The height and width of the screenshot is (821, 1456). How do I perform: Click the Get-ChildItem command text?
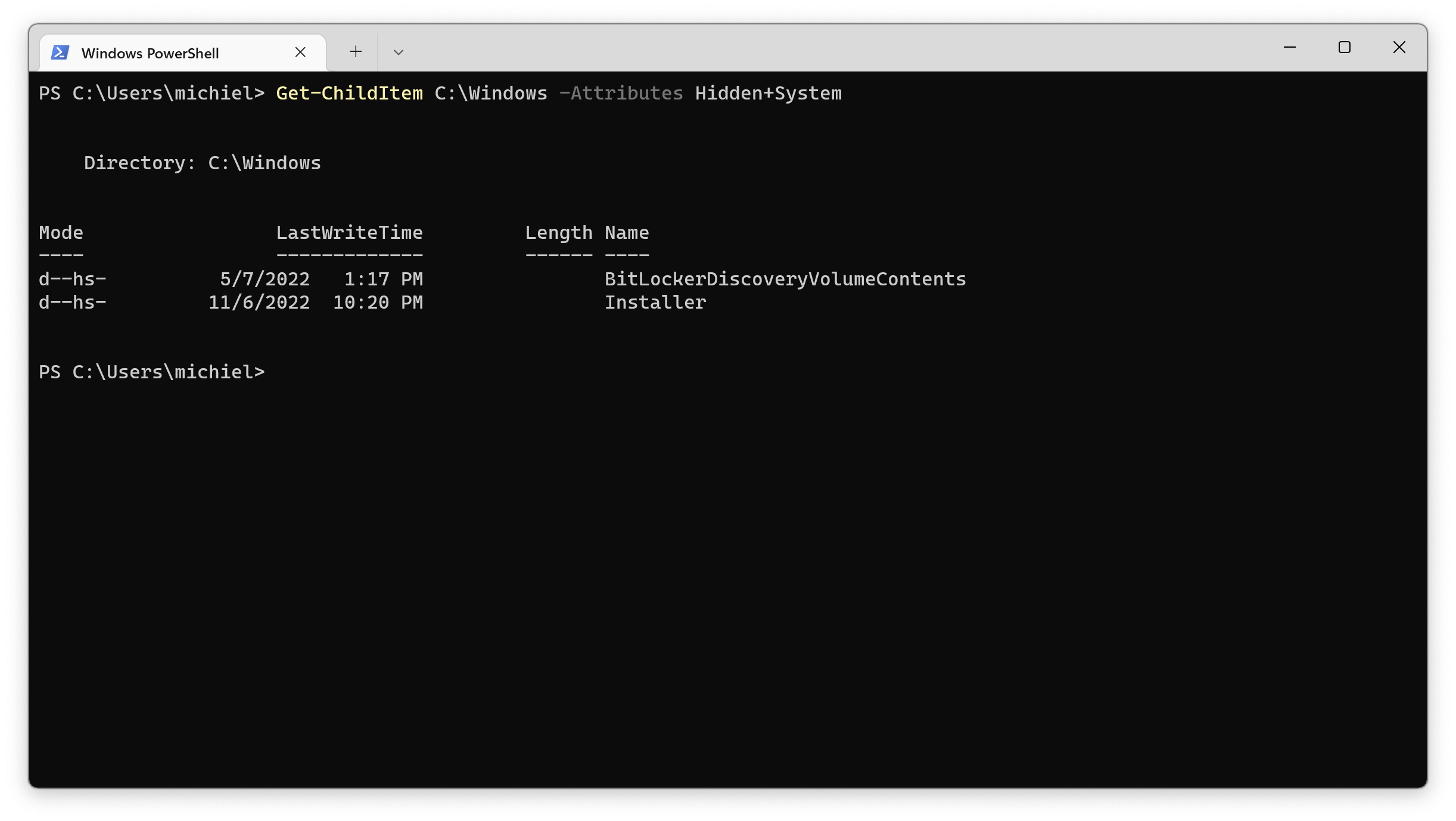coord(350,94)
